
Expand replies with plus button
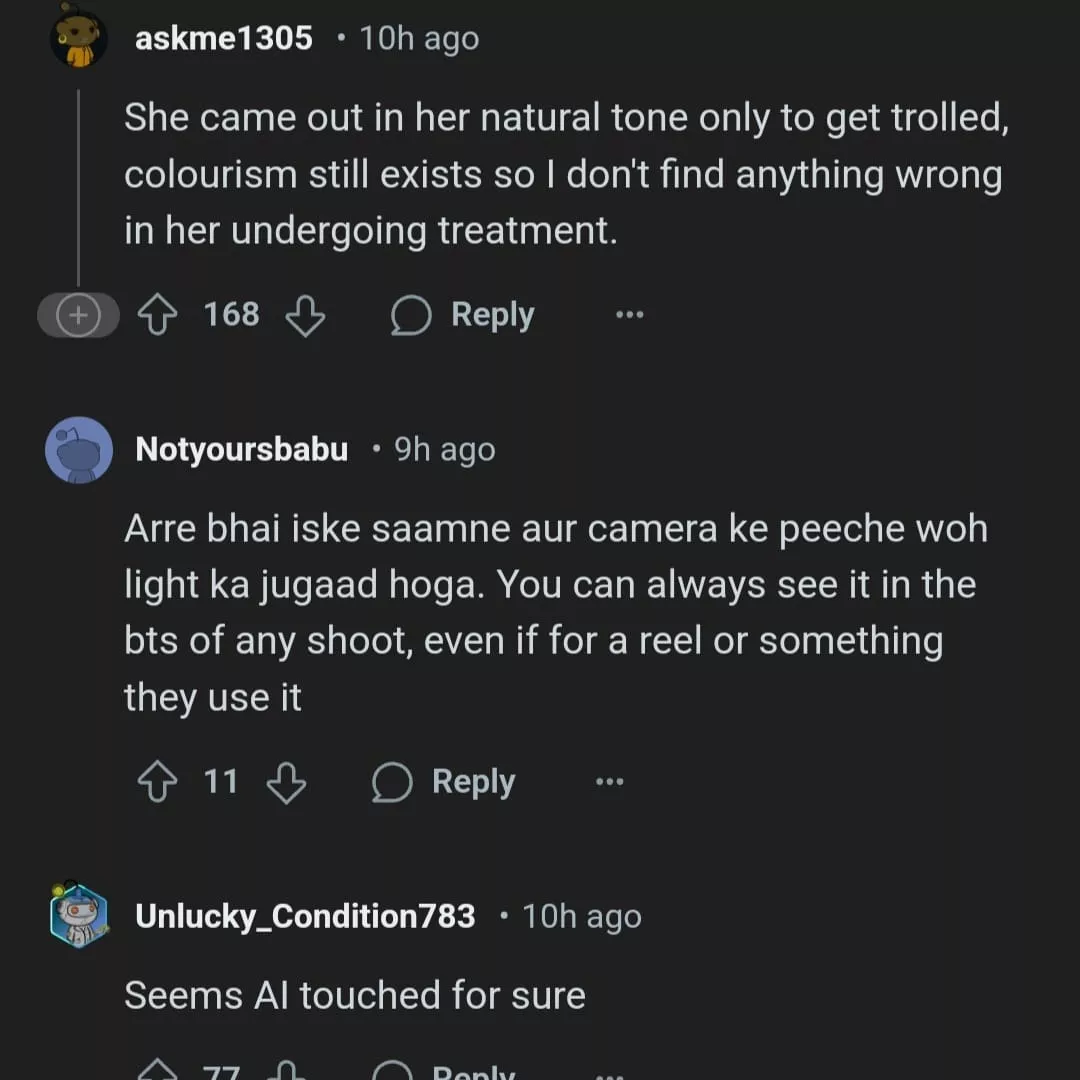(x=77, y=316)
